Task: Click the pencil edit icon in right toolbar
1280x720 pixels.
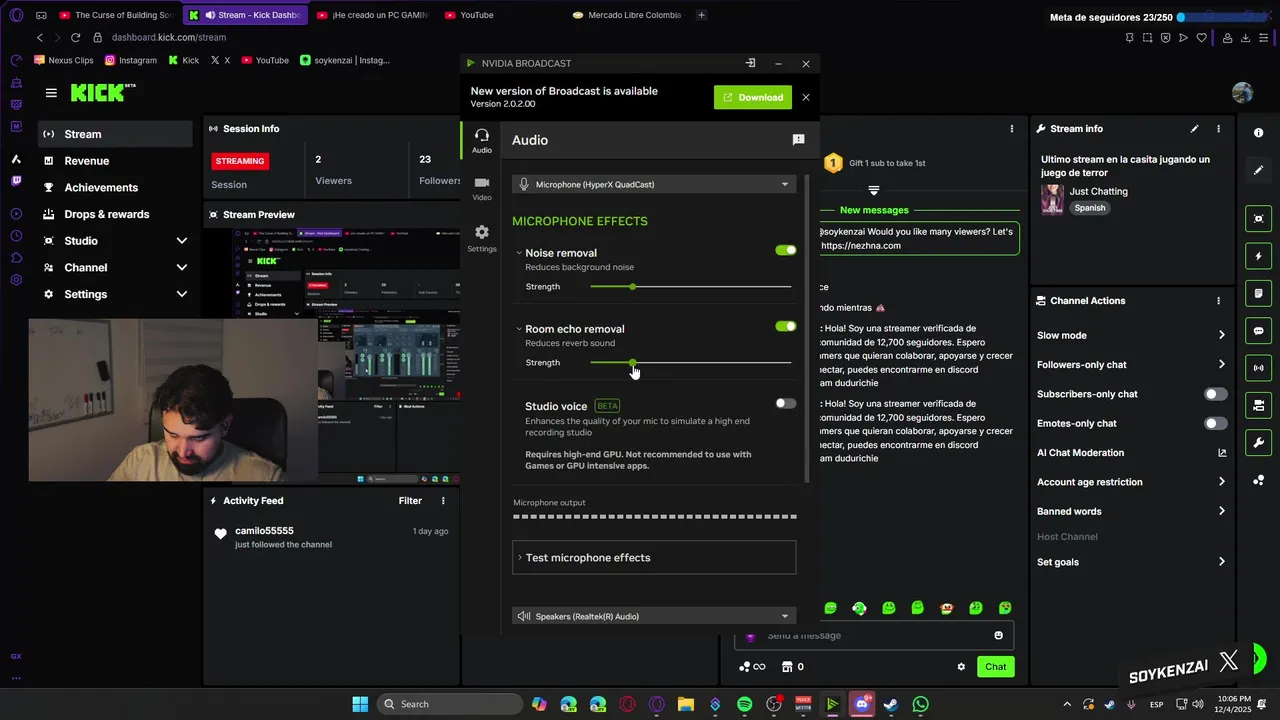Action: tap(1258, 170)
